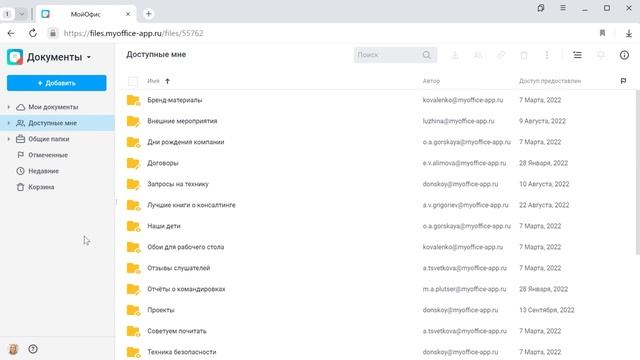Open the Техника безопасности folder
The height and width of the screenshot is (360, 640).
coord(182,352)
